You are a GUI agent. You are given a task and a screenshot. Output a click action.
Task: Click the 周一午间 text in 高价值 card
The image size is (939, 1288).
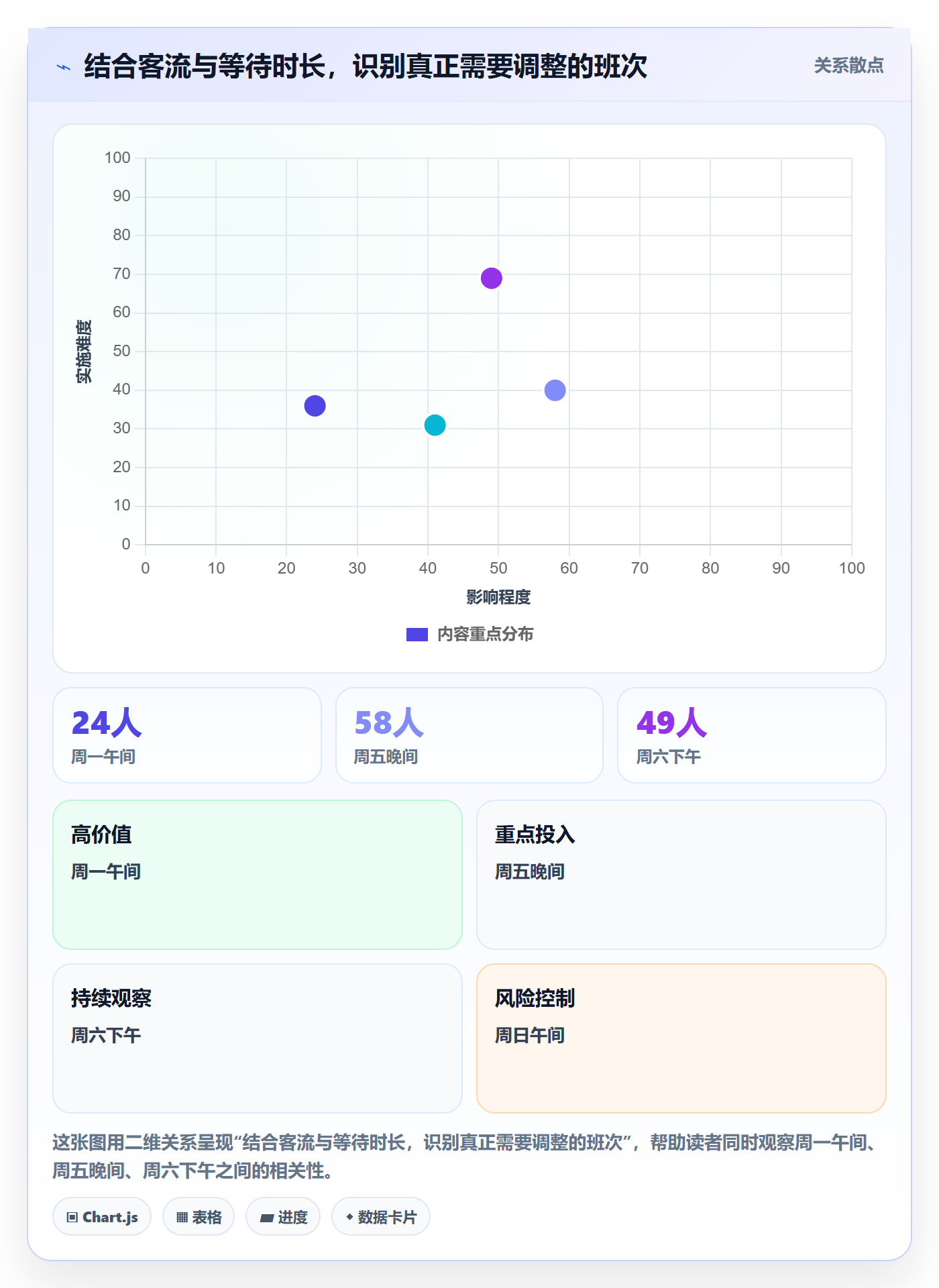pyautogui.click(x=106, y=871)
